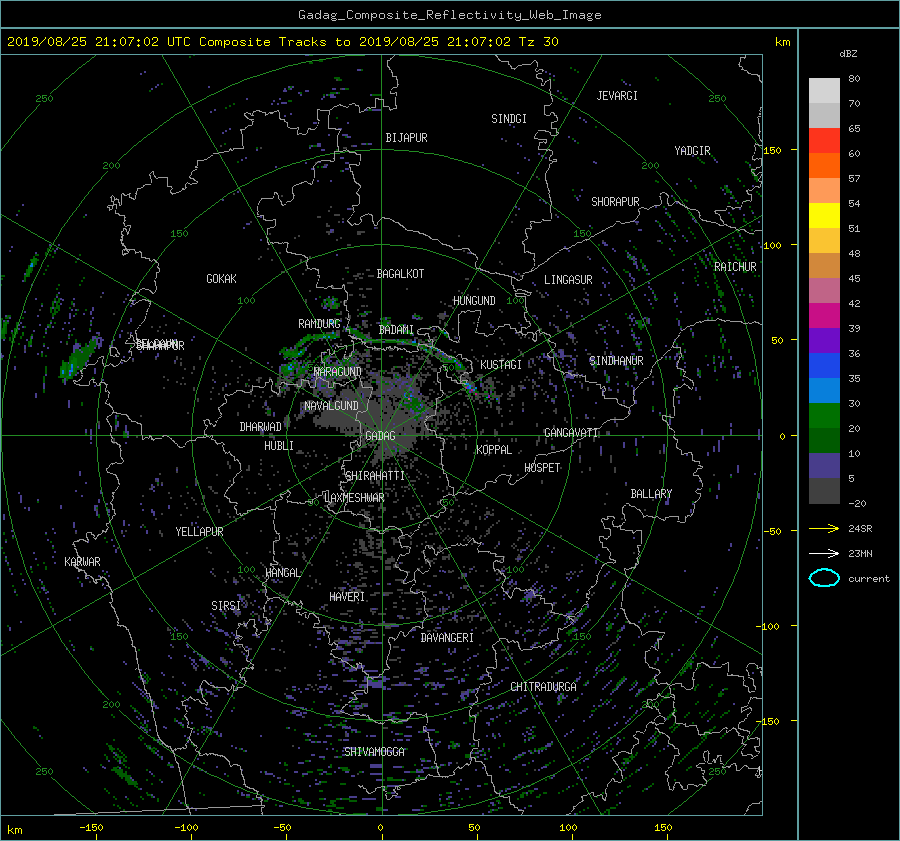Click the BALLARY city label
Screen dimensions: 900x841
click(x=651, y=494)
